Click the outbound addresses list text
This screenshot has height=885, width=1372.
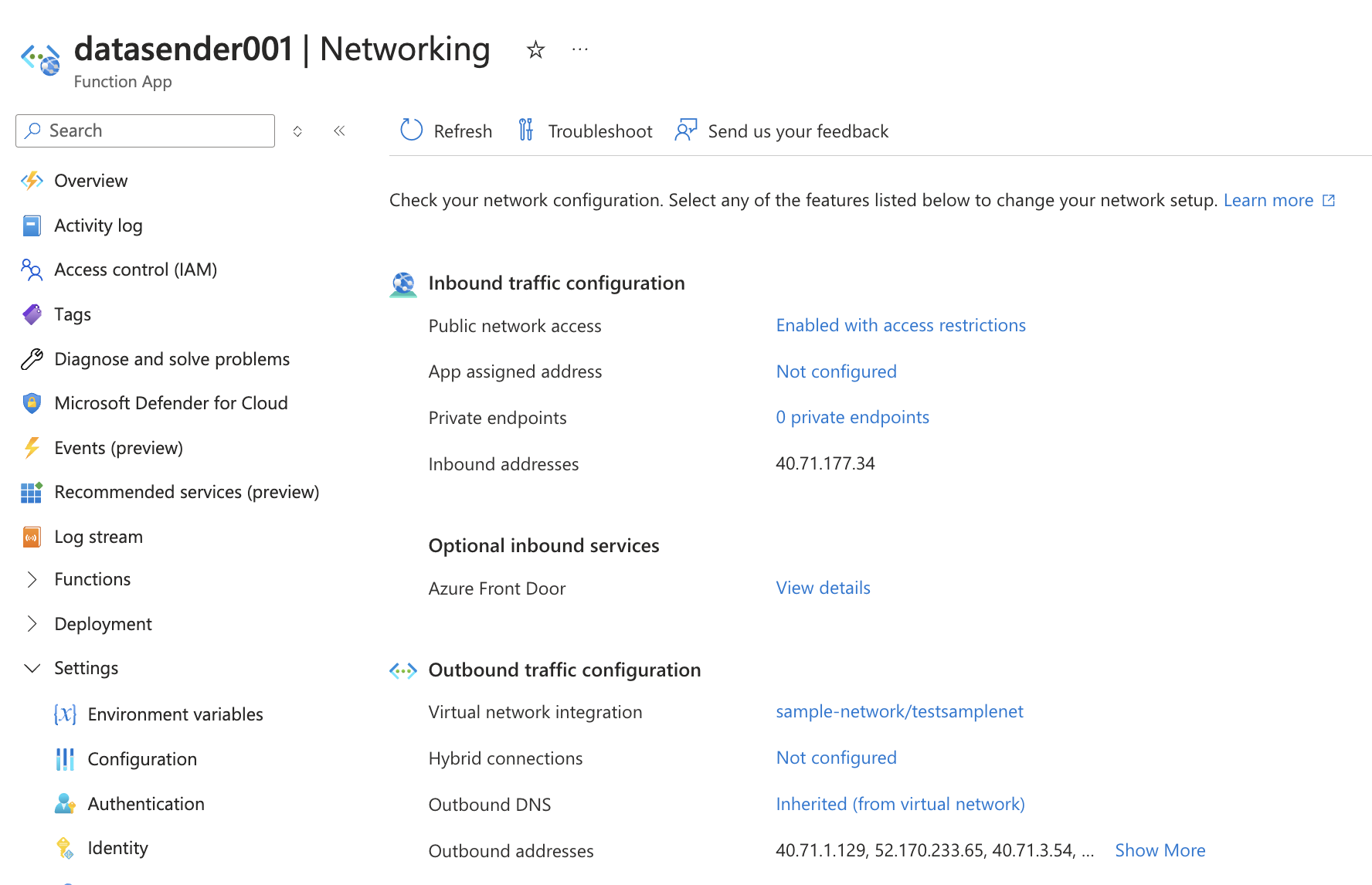click(935, 850)
